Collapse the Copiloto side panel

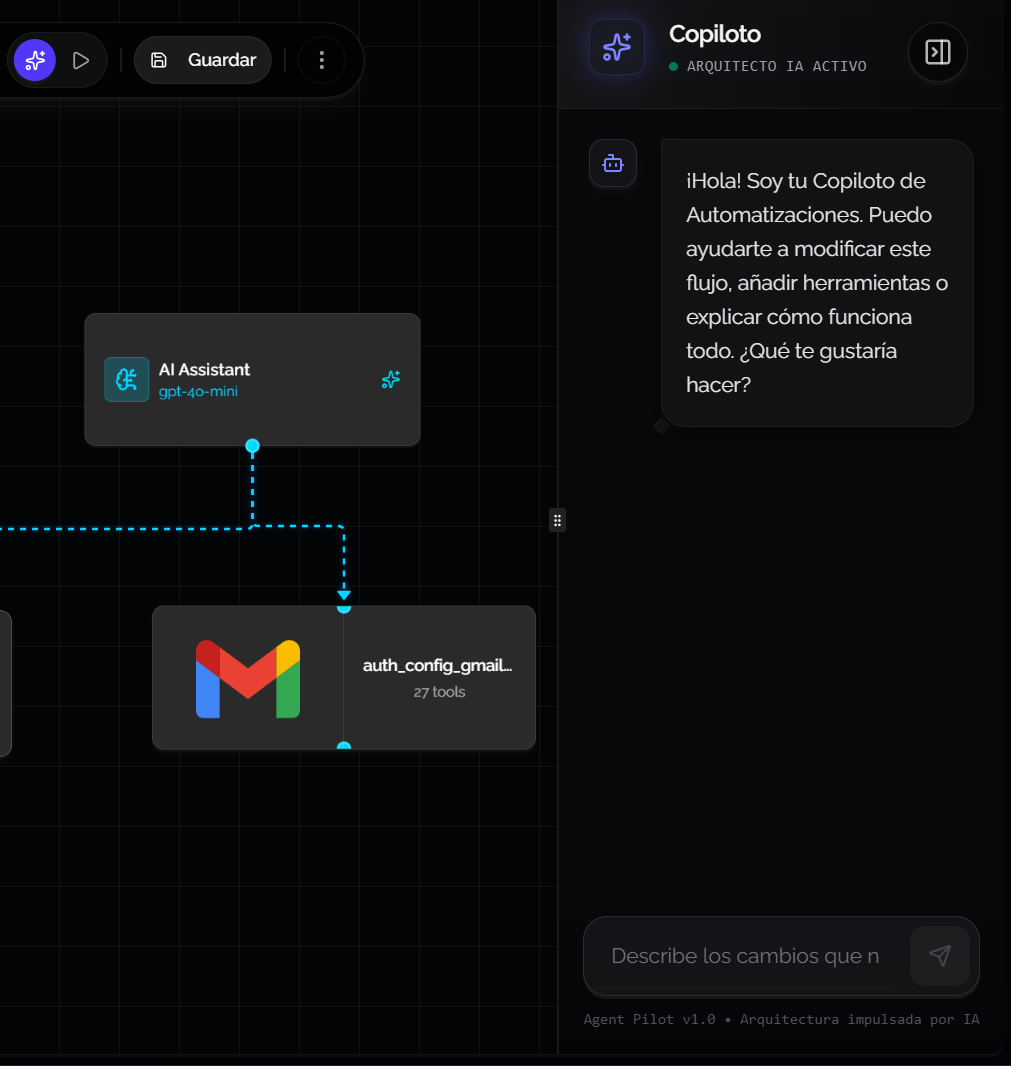[937, 52]
